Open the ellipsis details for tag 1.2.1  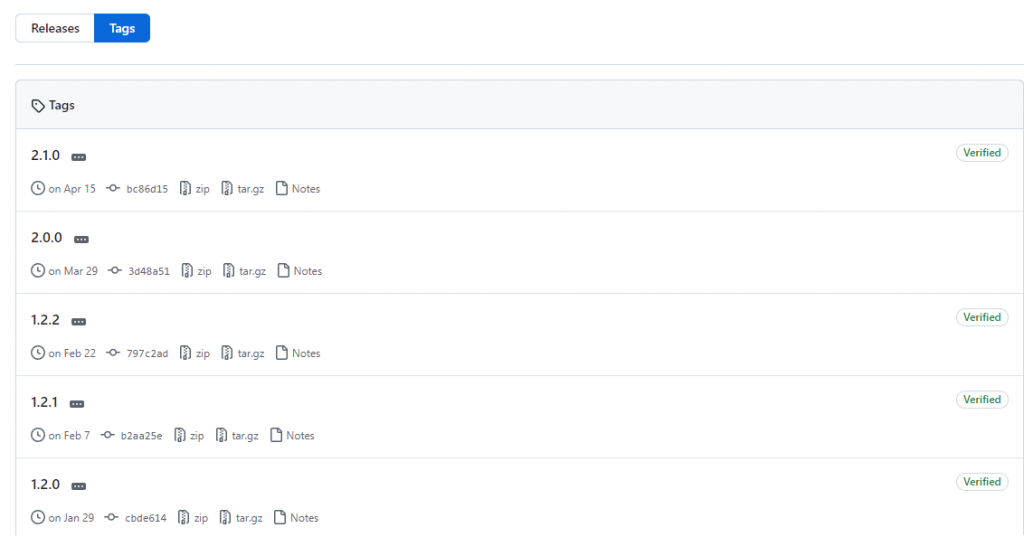tap(76, 404)
